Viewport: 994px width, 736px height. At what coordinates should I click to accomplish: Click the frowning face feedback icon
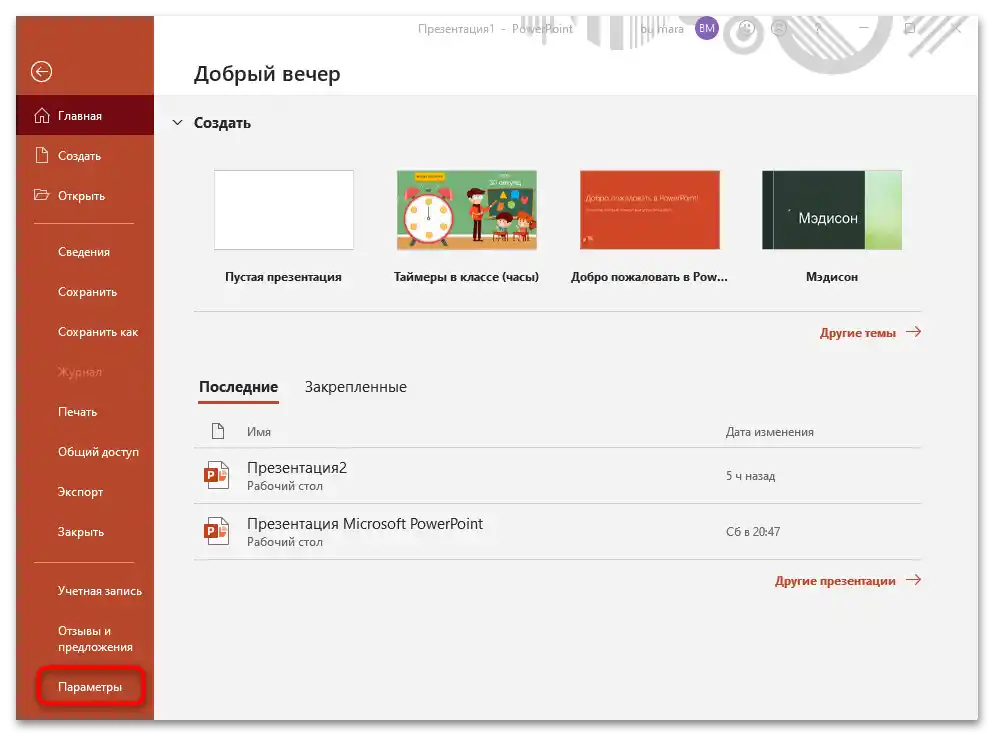(x=781, y=28)
